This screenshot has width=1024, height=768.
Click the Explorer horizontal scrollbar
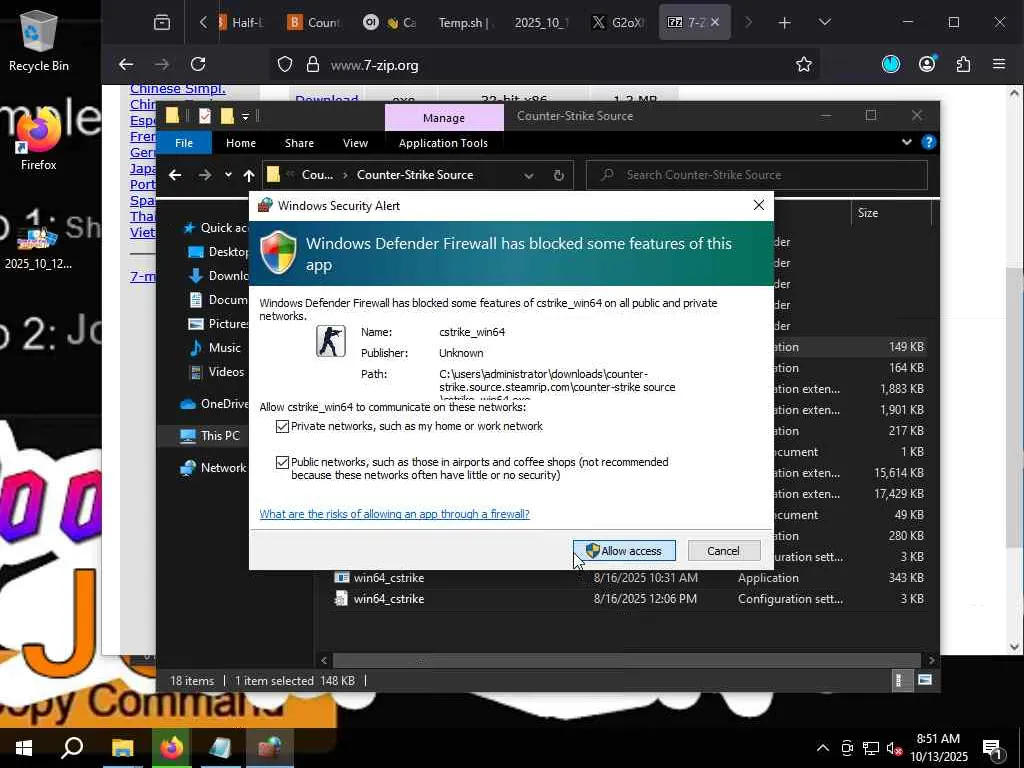point(626,660)
